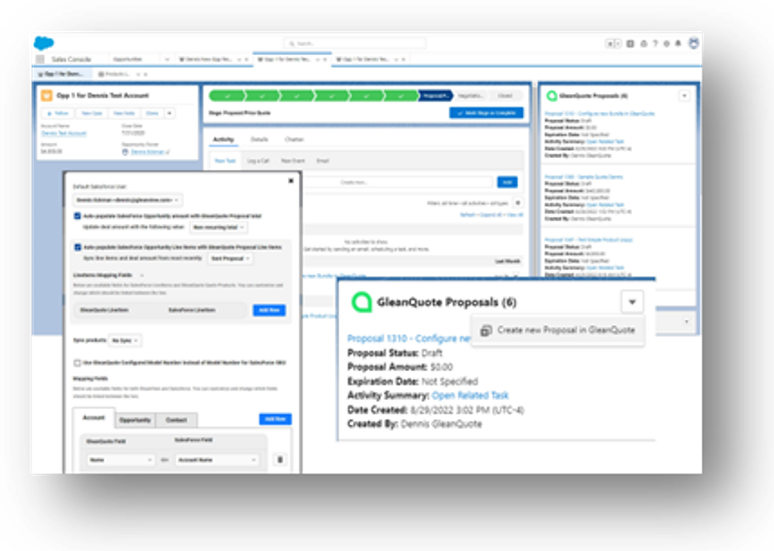Select the Closed stage in the path
This screenshot has width=774, height=551.
pos(505,96)
